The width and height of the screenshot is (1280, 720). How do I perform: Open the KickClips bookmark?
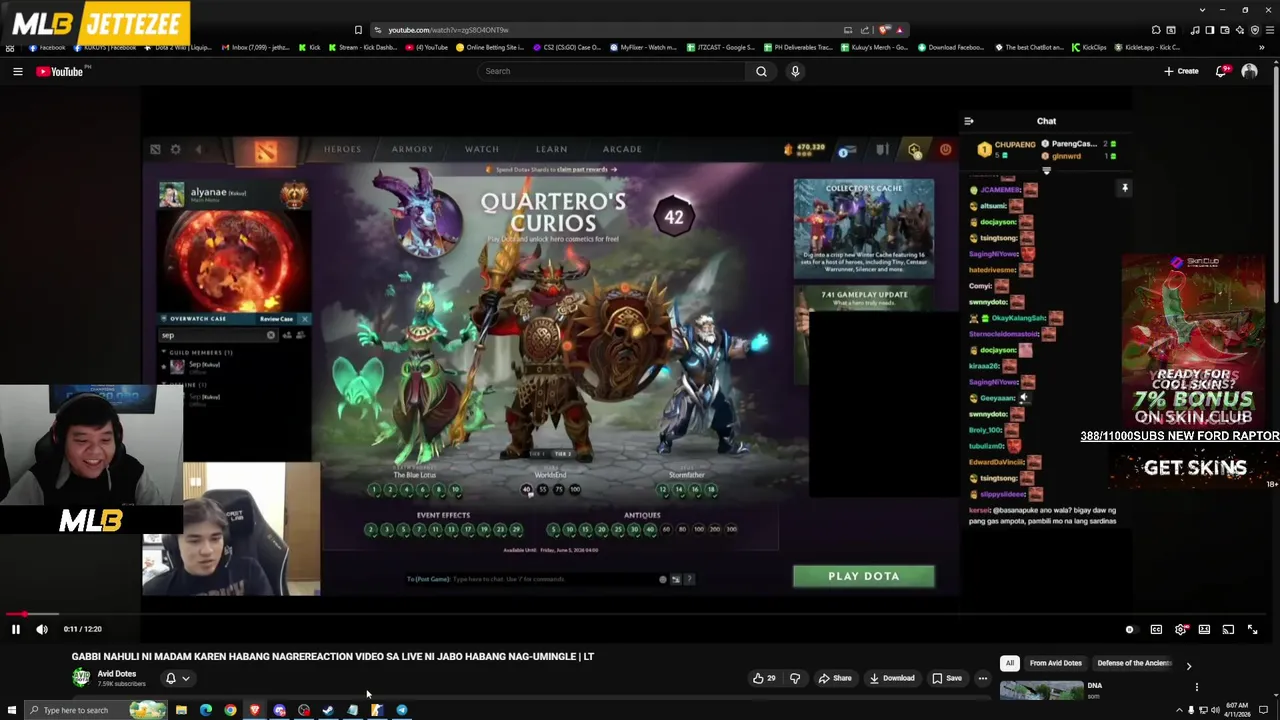tap(1089, 47)
